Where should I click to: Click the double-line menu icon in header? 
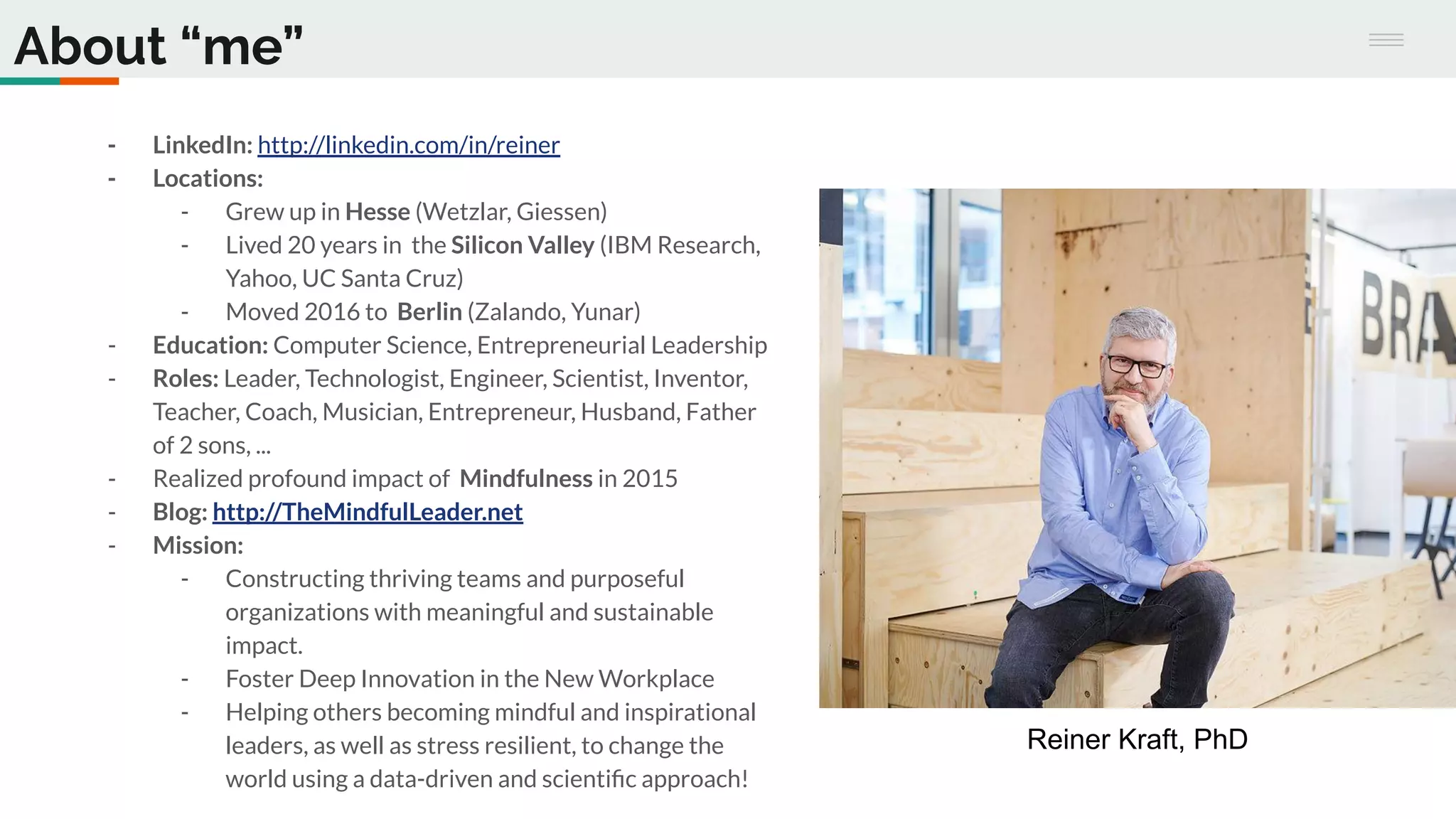click(1386, 40)
